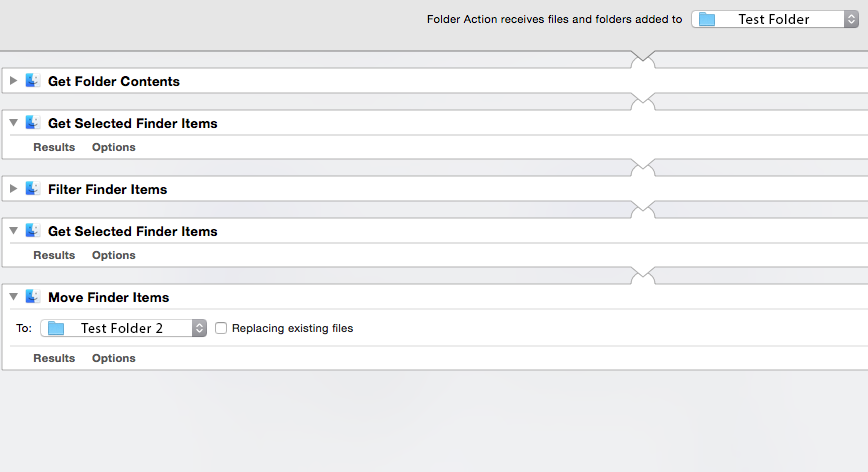868x472 pixels.
Task: Collapse the first Get Selected Finder Items action
Action: (14, 123)
